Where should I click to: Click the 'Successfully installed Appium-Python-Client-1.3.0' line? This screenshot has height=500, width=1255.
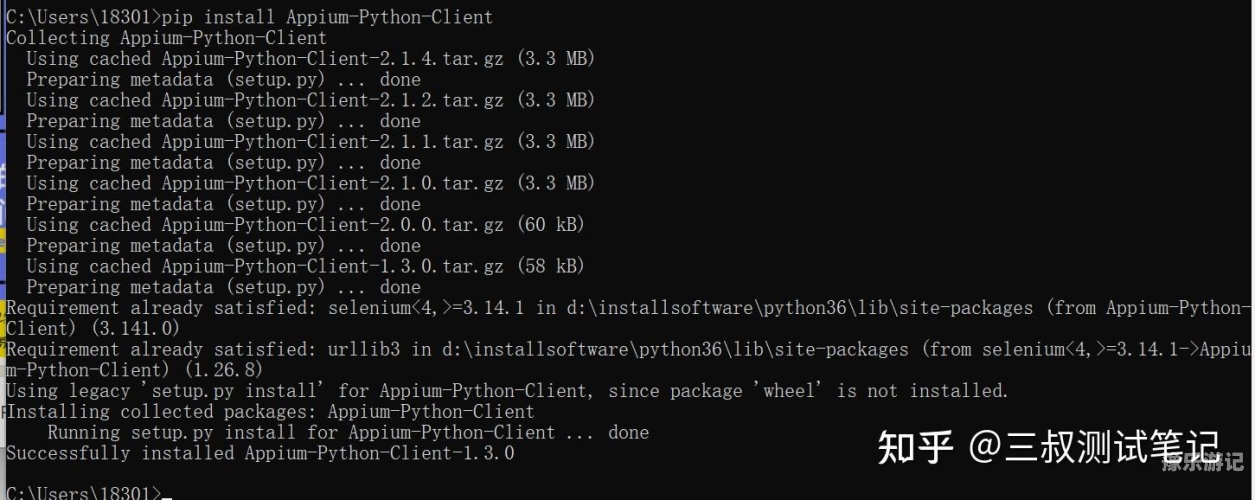260,454
